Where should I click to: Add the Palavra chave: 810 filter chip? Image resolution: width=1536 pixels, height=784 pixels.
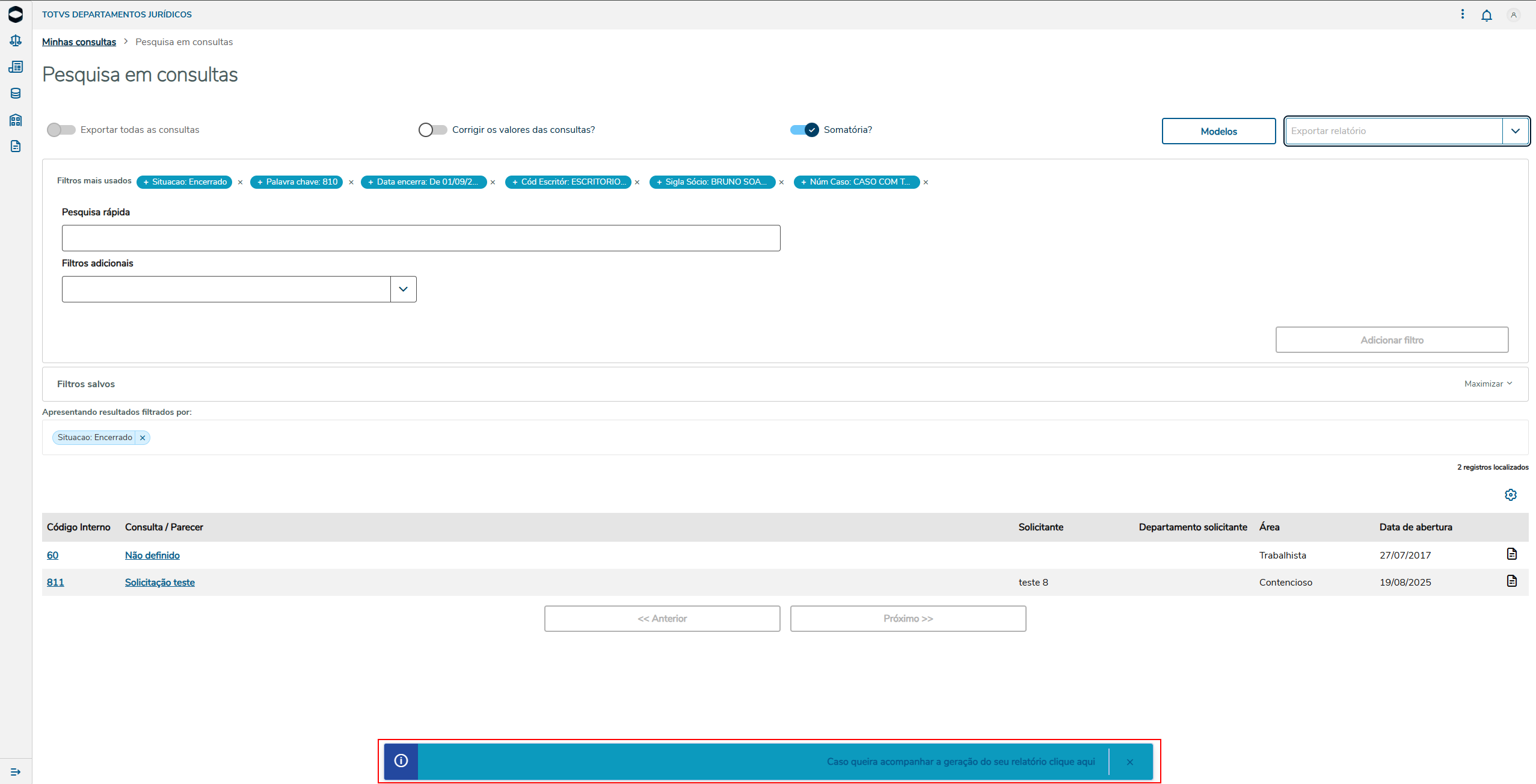pyautogui.click(x=296, y=182)
